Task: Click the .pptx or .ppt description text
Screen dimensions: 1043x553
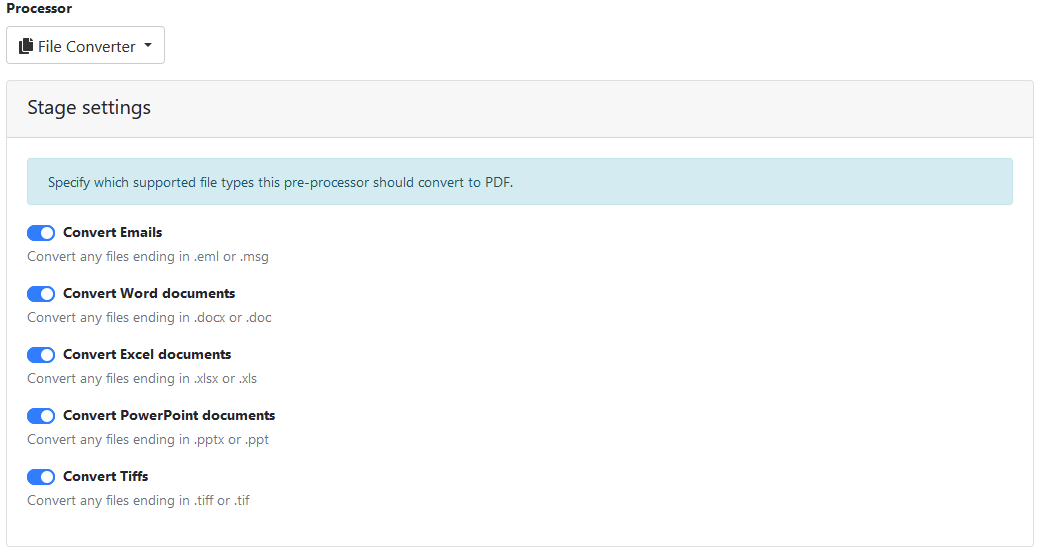Action: click(x=148, y=440)
